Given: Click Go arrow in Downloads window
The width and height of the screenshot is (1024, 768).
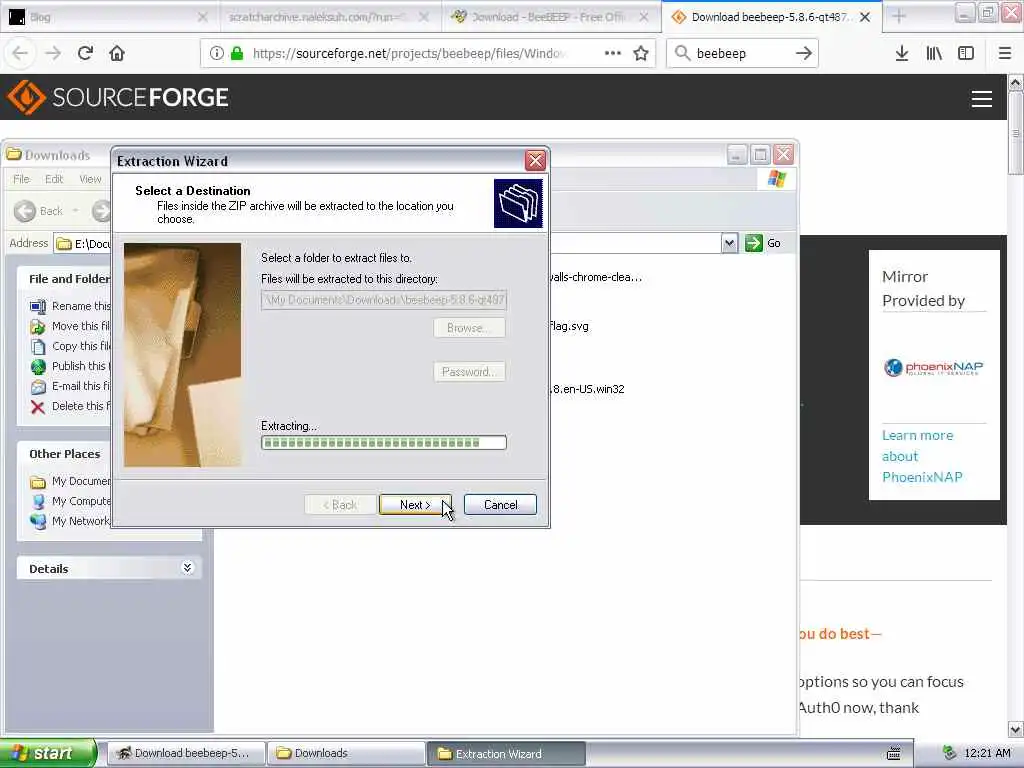Looking at the screenshot, I should 754,243.
